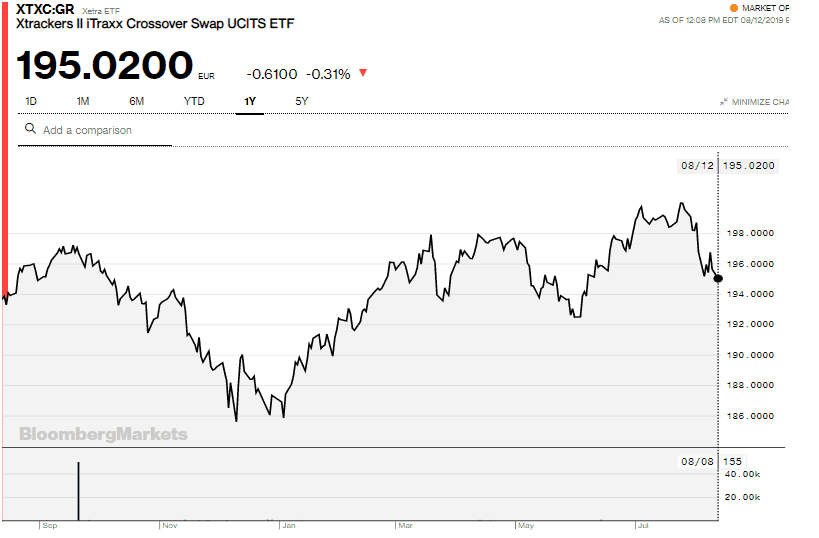Screen dimensions: 819x538
Task: Click the 195.0200 price label on the axis
Action: point(749,165)
